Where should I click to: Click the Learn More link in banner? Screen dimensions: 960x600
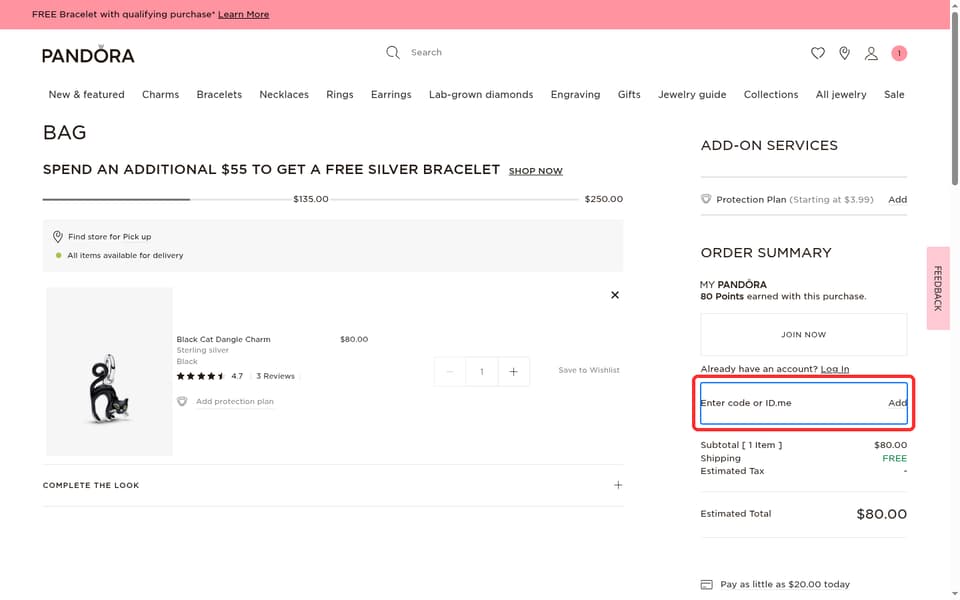point(243,14)
